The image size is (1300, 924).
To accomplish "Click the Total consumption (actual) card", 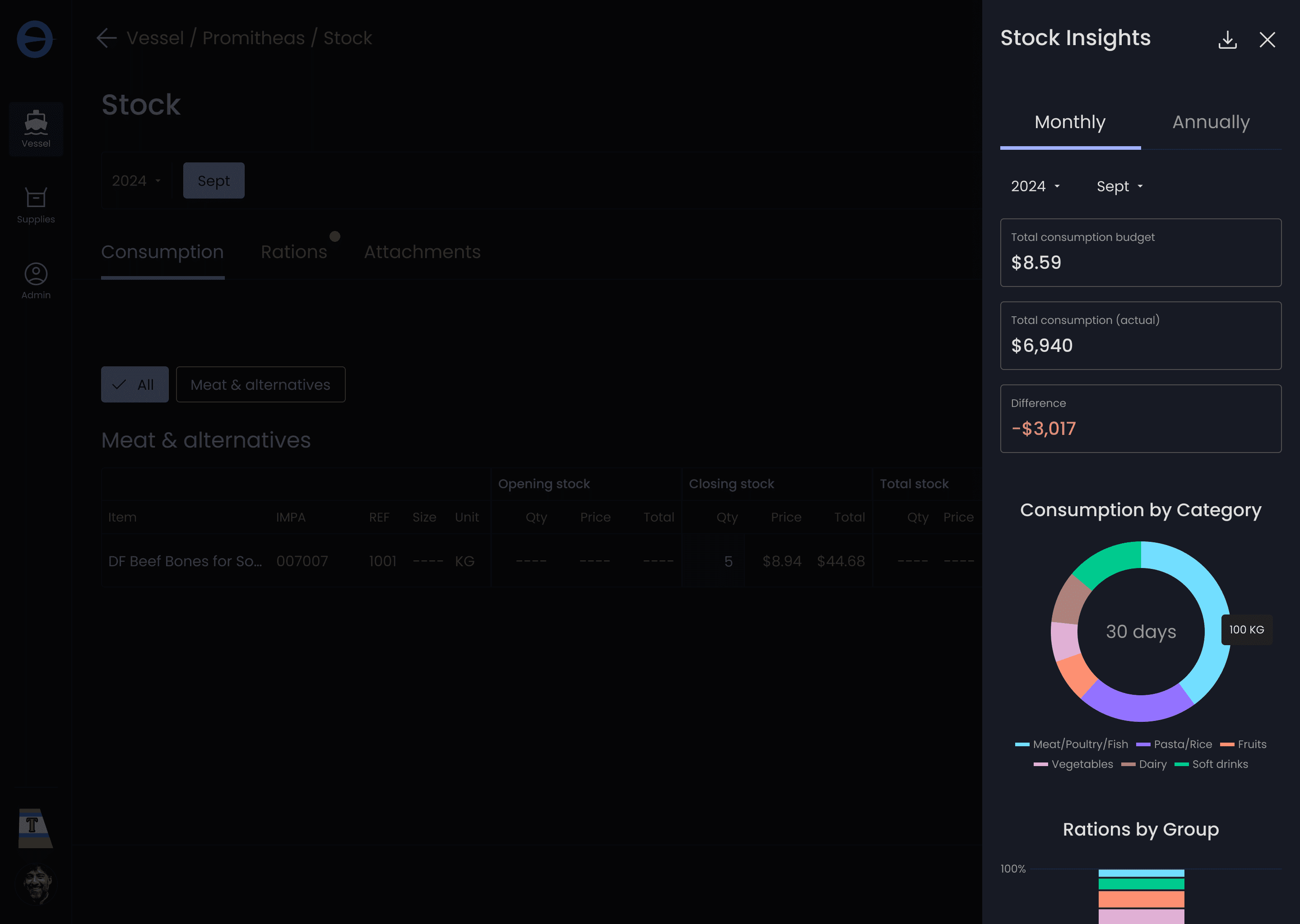I will 1141,336.
